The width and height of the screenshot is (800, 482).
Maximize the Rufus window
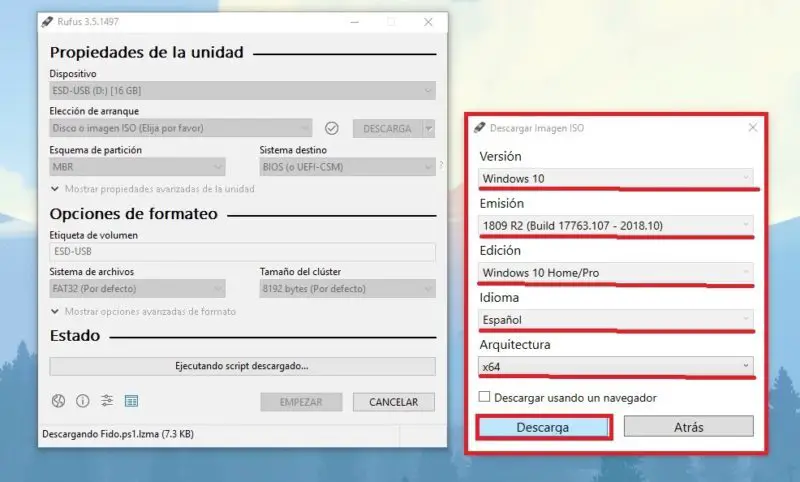pyautogui.click(x=391, y=22)
